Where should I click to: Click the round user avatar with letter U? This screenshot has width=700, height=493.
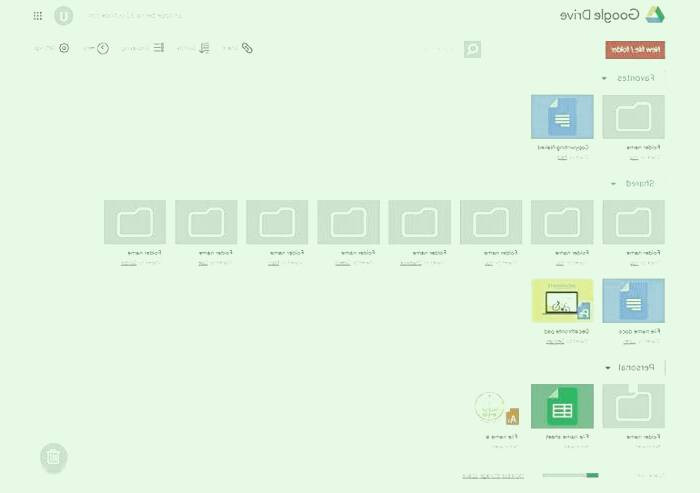tap(63, 16)
